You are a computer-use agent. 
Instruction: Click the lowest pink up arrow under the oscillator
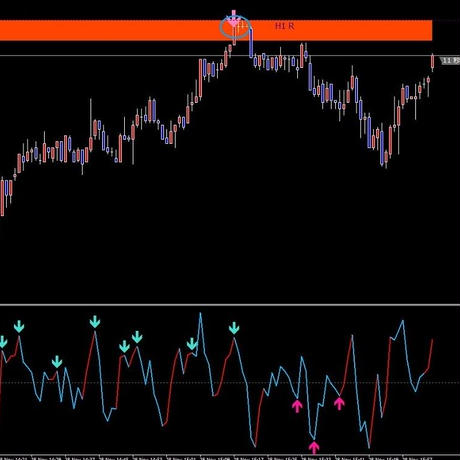[x=314, y=448]
